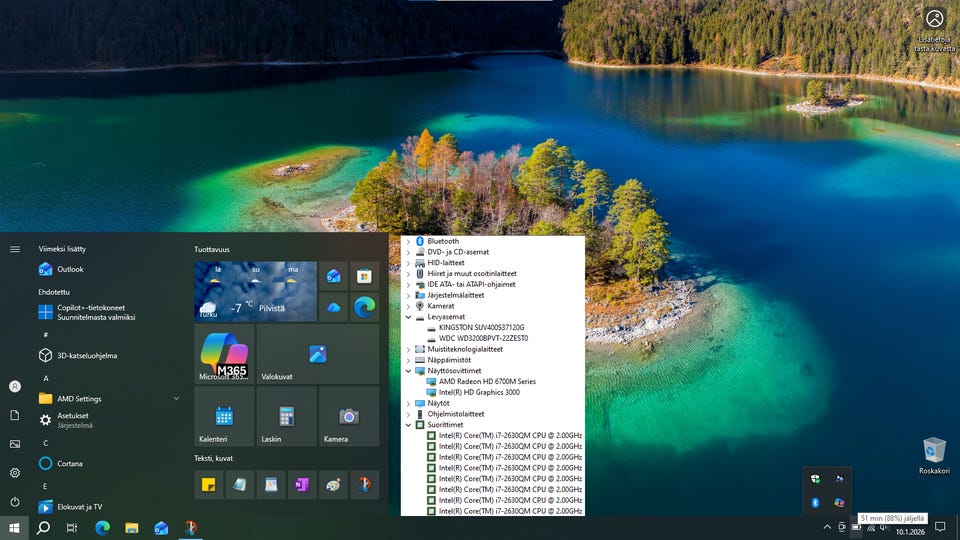Image resolution: width=960 pixels, height=540 pixels.
Task: Click the hamburger menu at Start menu top
Action: pyautogui.click(x=15, y=249)
